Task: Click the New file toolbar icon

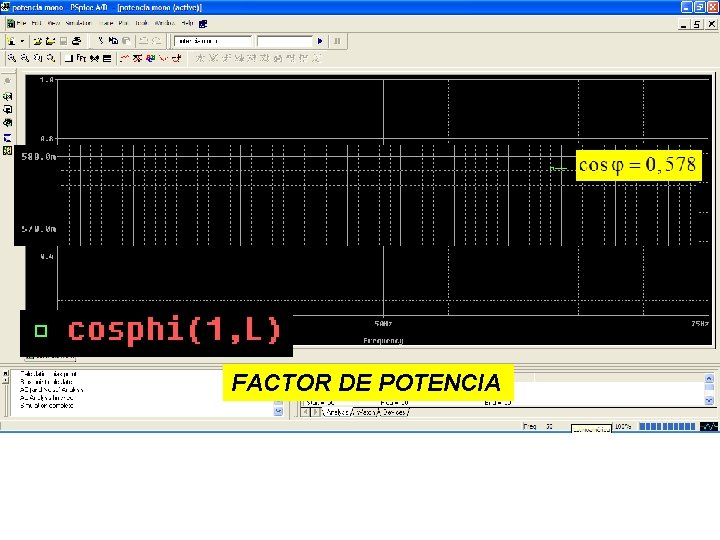Action: coord(11,41)
